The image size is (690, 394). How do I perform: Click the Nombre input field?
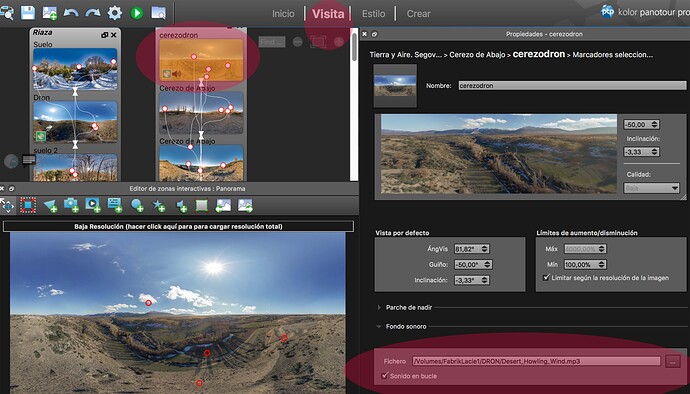(x=572, y=85)
